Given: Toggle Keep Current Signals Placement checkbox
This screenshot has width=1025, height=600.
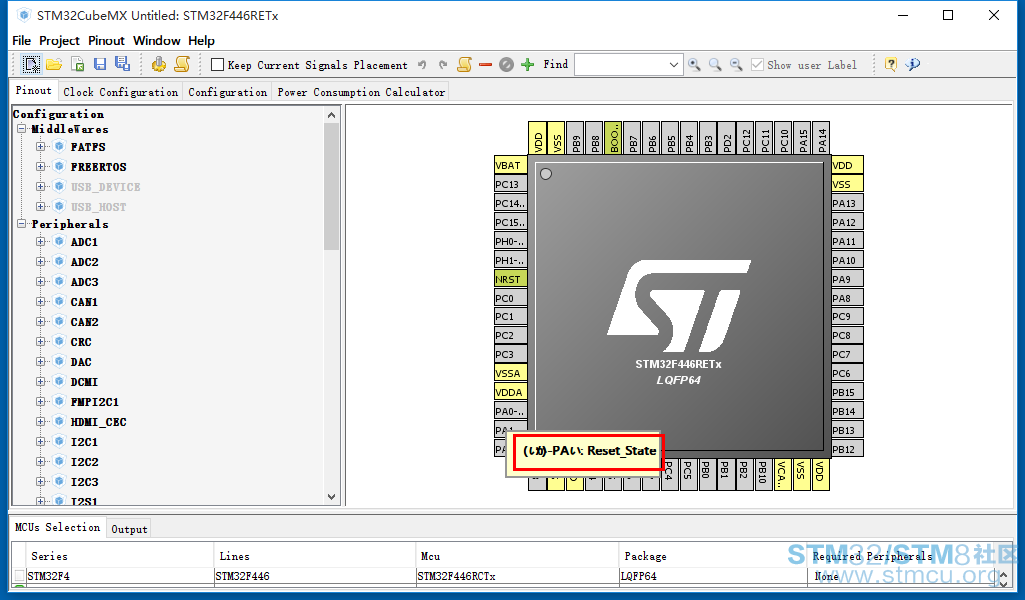Looking at the screenshot, I should coord(218,65).
